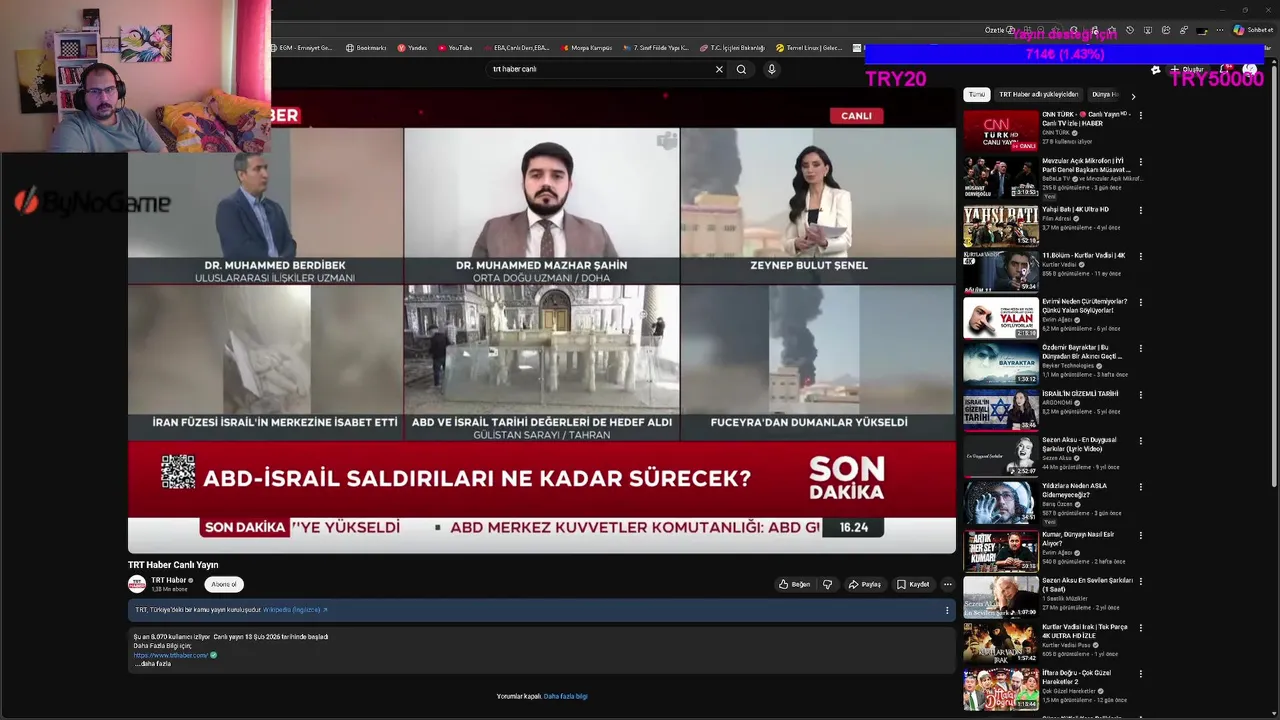This screenshot has height=720, width=1280.
Task: Play Yahşi Batı 4K Ultra HD video
Action: [1001, 226]
